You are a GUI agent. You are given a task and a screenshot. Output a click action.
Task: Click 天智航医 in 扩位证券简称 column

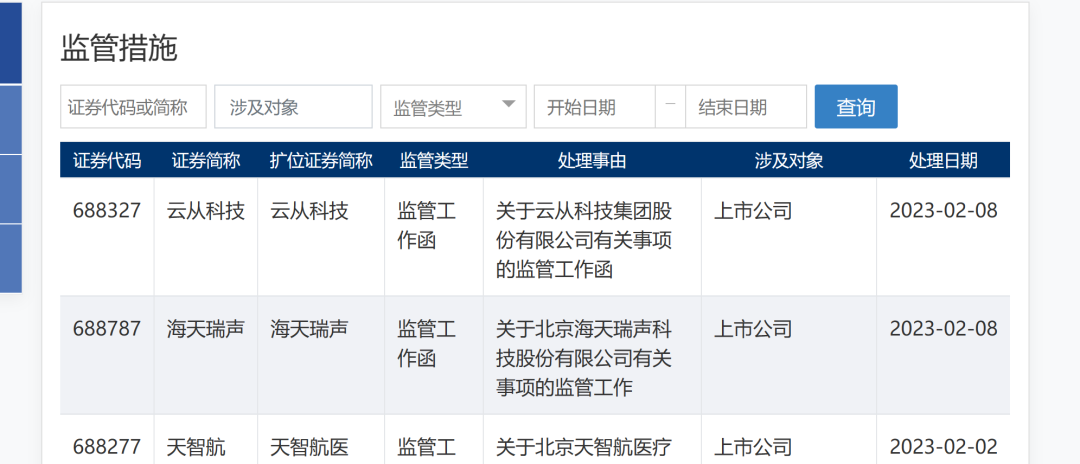[309, 447]
